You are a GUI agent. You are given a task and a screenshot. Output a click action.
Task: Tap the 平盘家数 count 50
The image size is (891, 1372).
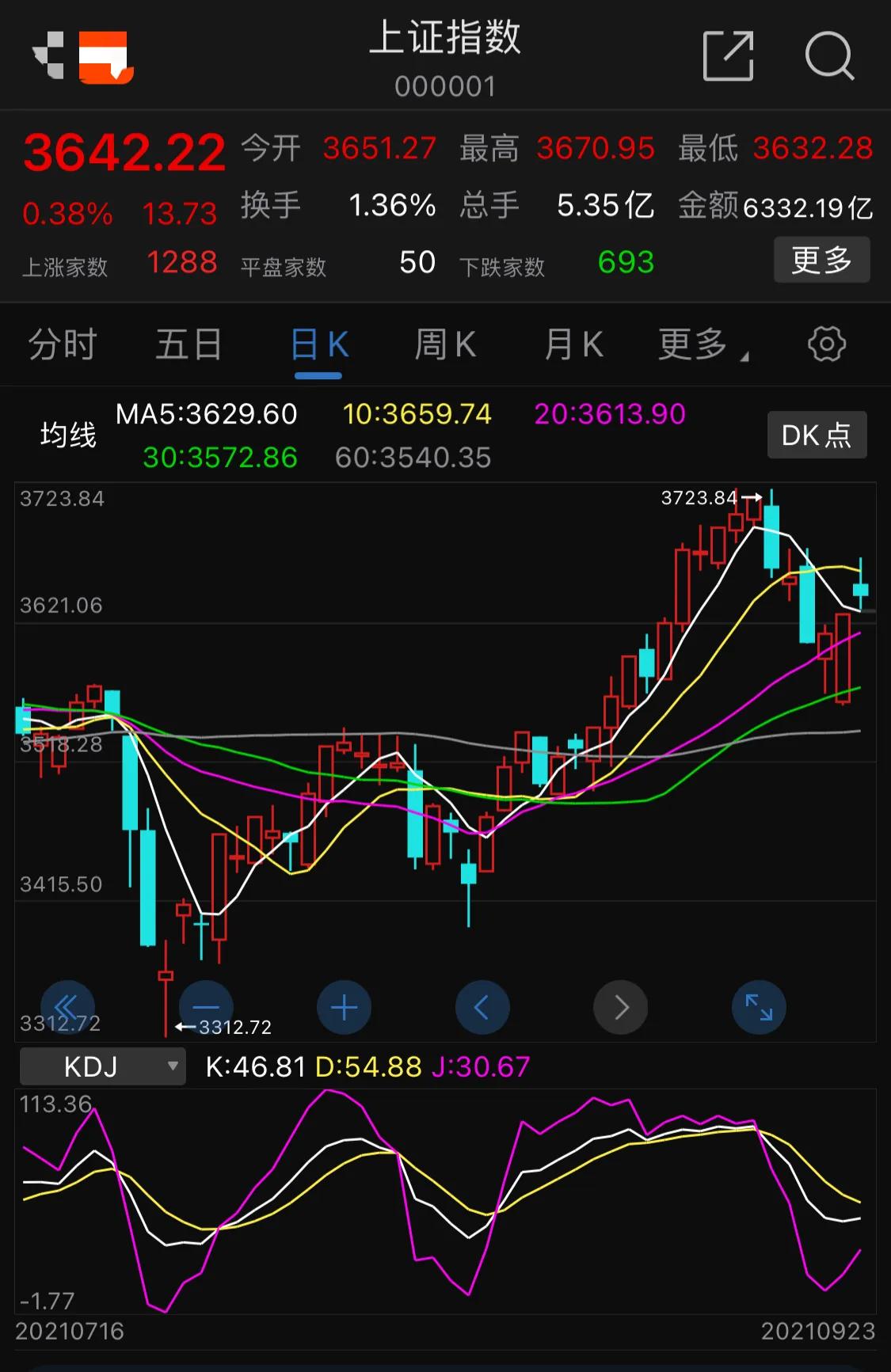coord(417,262)
